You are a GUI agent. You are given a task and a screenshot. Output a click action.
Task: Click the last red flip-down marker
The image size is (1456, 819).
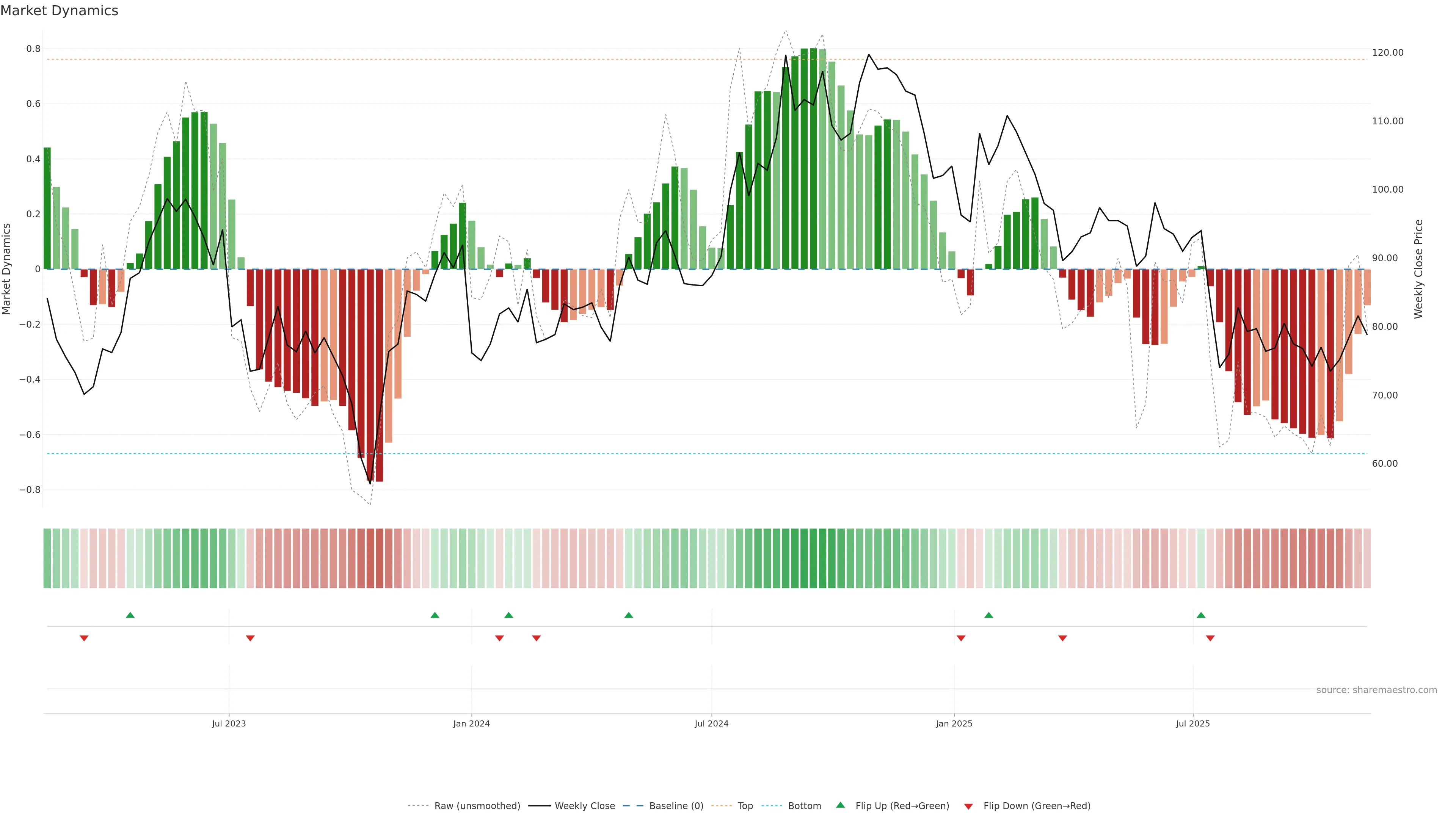coord(1210,638)
